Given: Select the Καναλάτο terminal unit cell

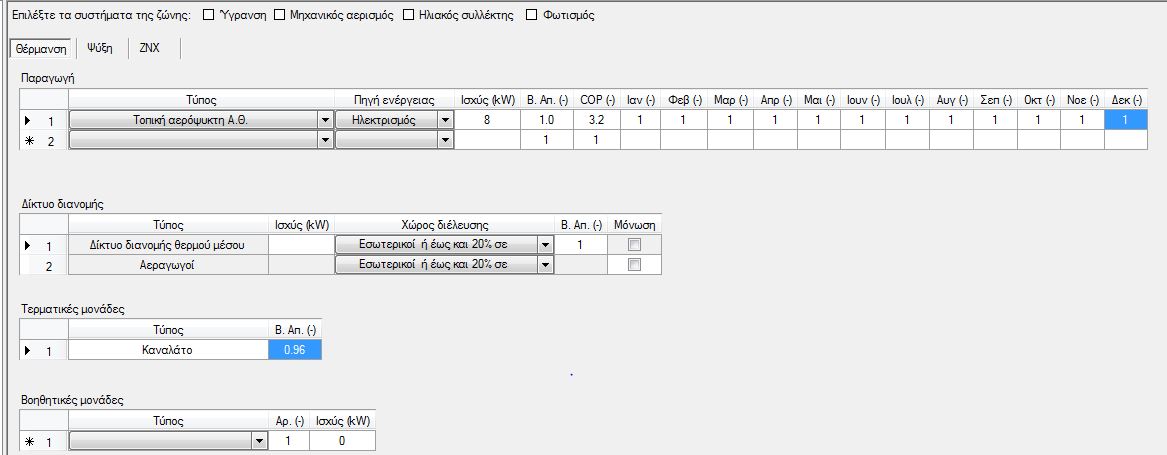Looking at the screenshot, I should (167, 350).
